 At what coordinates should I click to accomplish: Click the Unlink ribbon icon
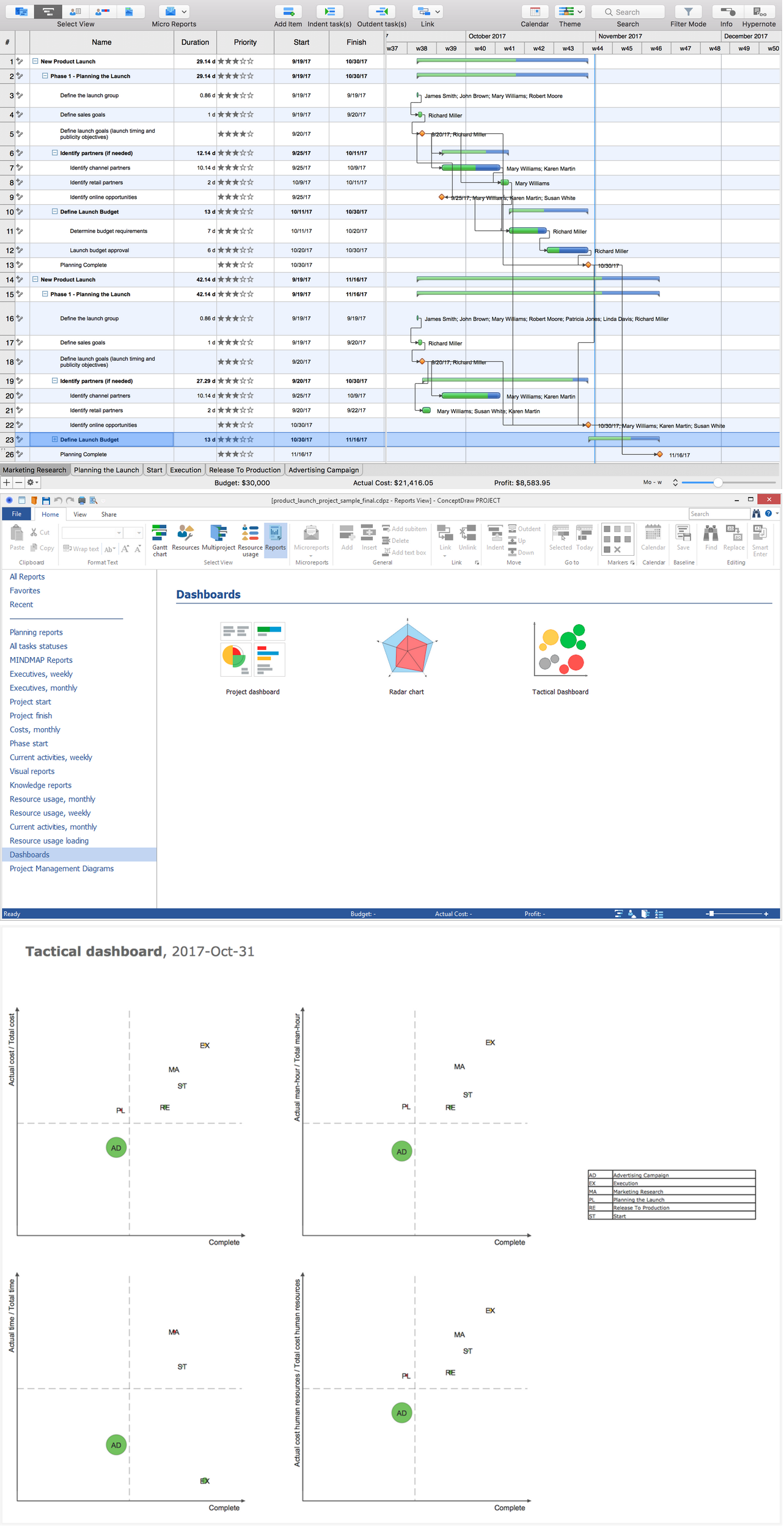469,539
